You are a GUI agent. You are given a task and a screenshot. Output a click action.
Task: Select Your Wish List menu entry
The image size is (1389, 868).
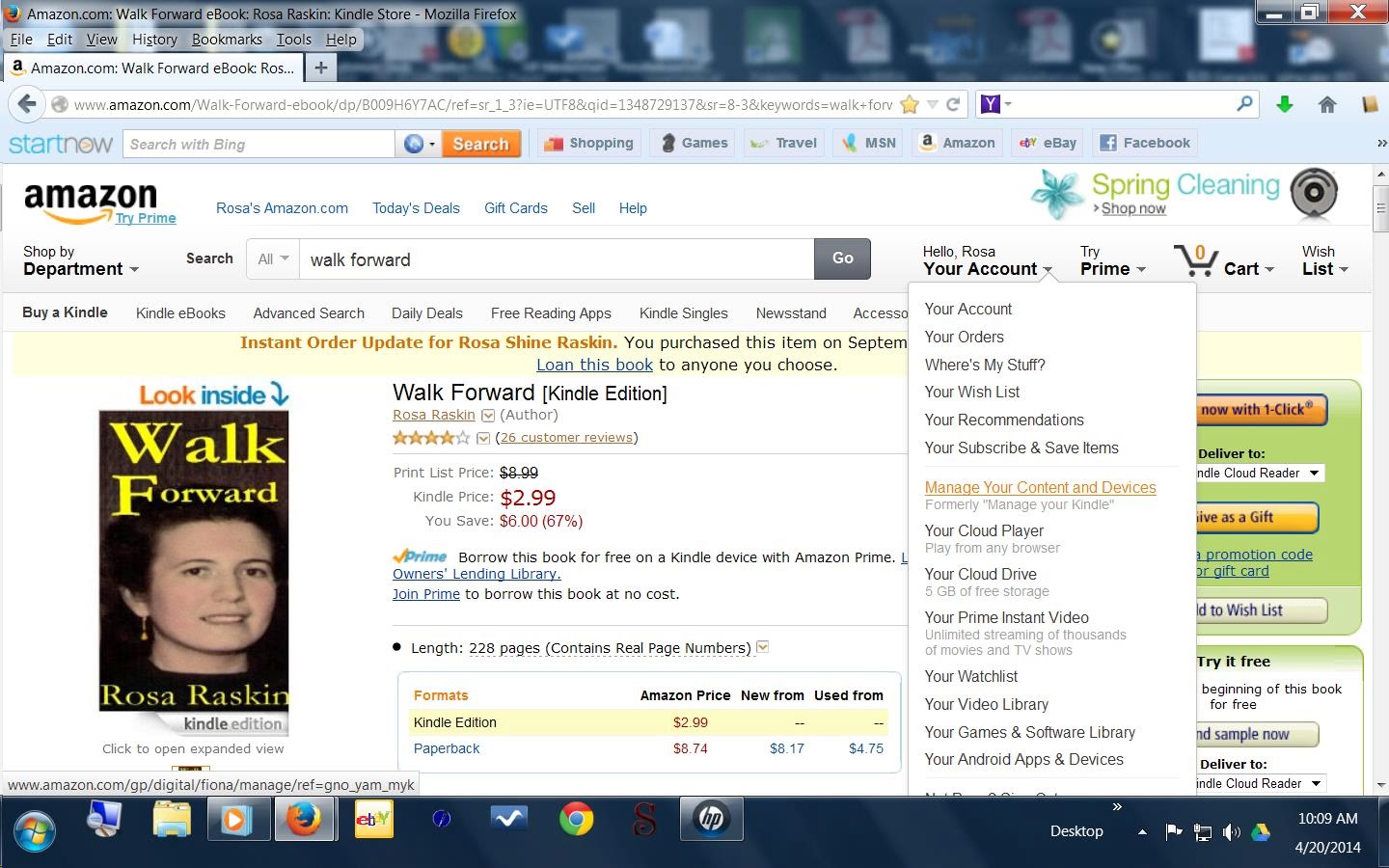tap(972, 392)
